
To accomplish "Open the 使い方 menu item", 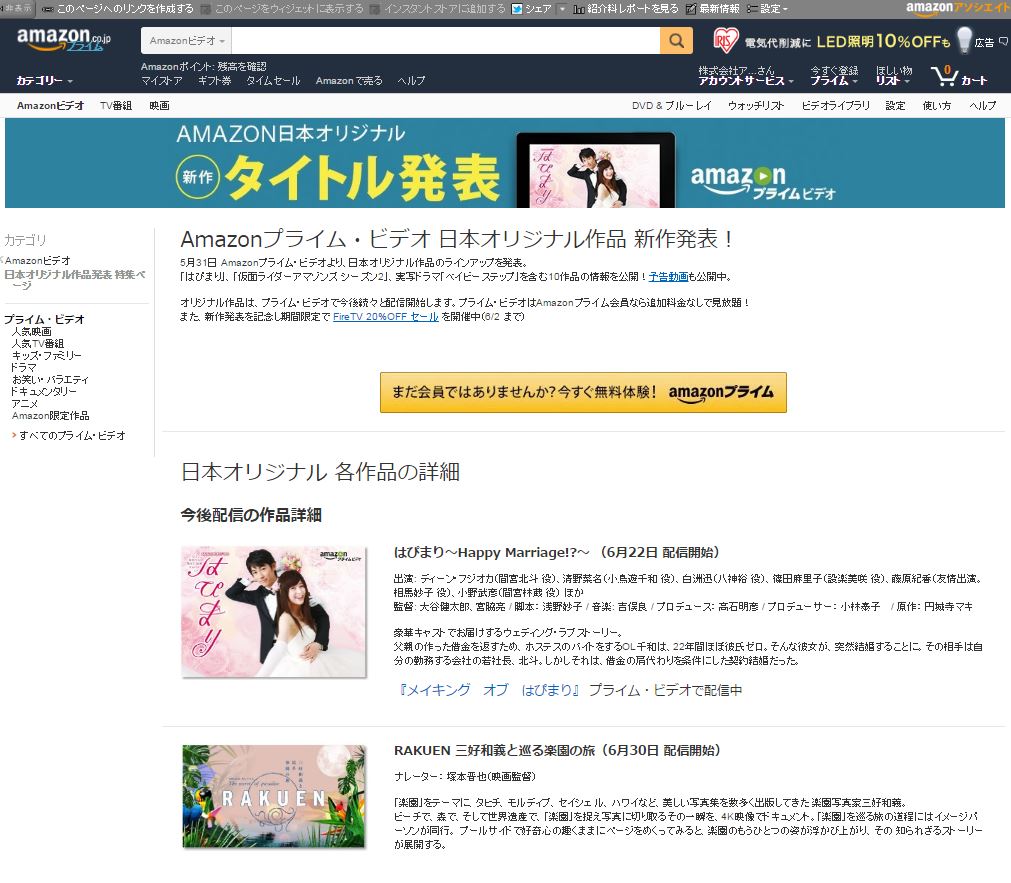I will [937, 106].
